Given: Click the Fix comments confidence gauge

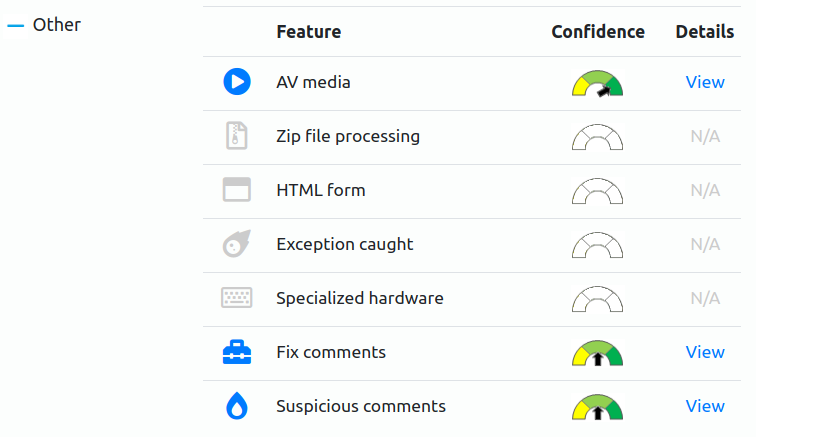Looking at the screenshot, I should pyautogui.click(x=597, y=353).
